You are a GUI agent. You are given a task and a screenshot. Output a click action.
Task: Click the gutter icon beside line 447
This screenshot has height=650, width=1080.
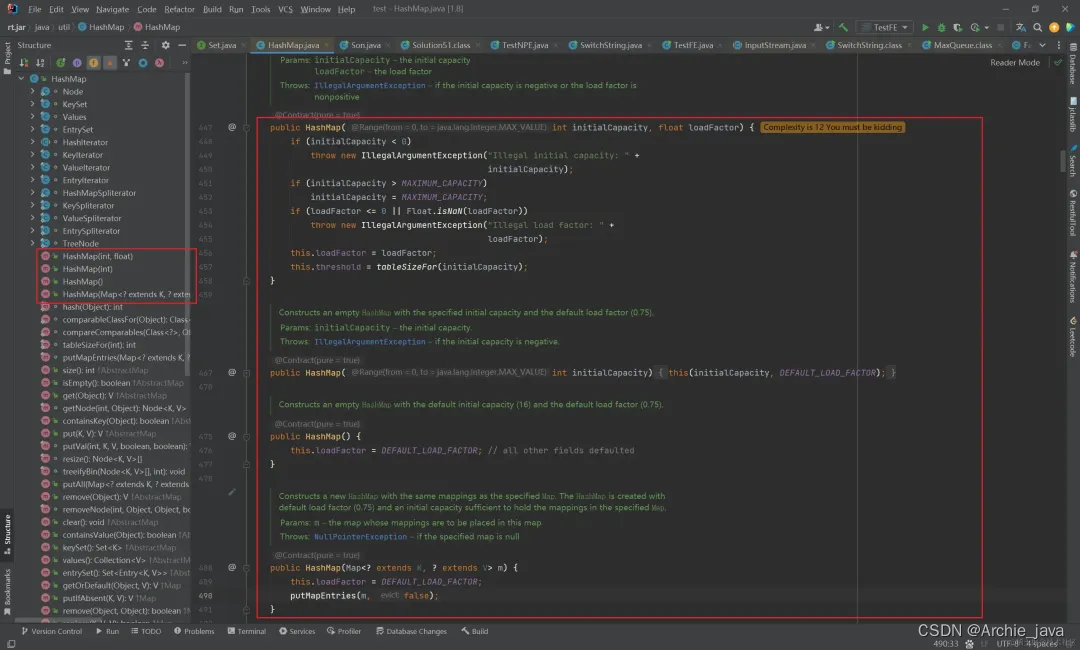pyautogui.click(x=232, y=127)
